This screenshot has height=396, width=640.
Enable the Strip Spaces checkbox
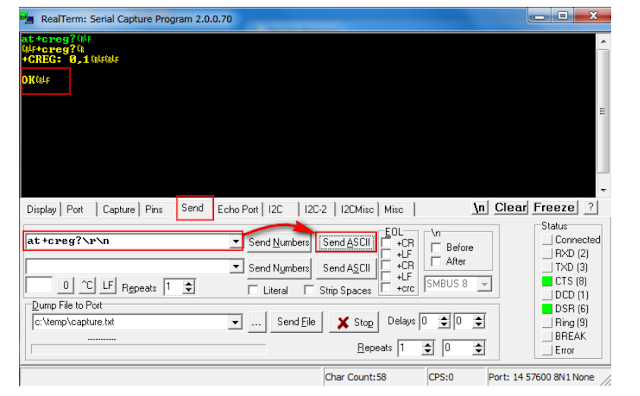coord(309,290)
